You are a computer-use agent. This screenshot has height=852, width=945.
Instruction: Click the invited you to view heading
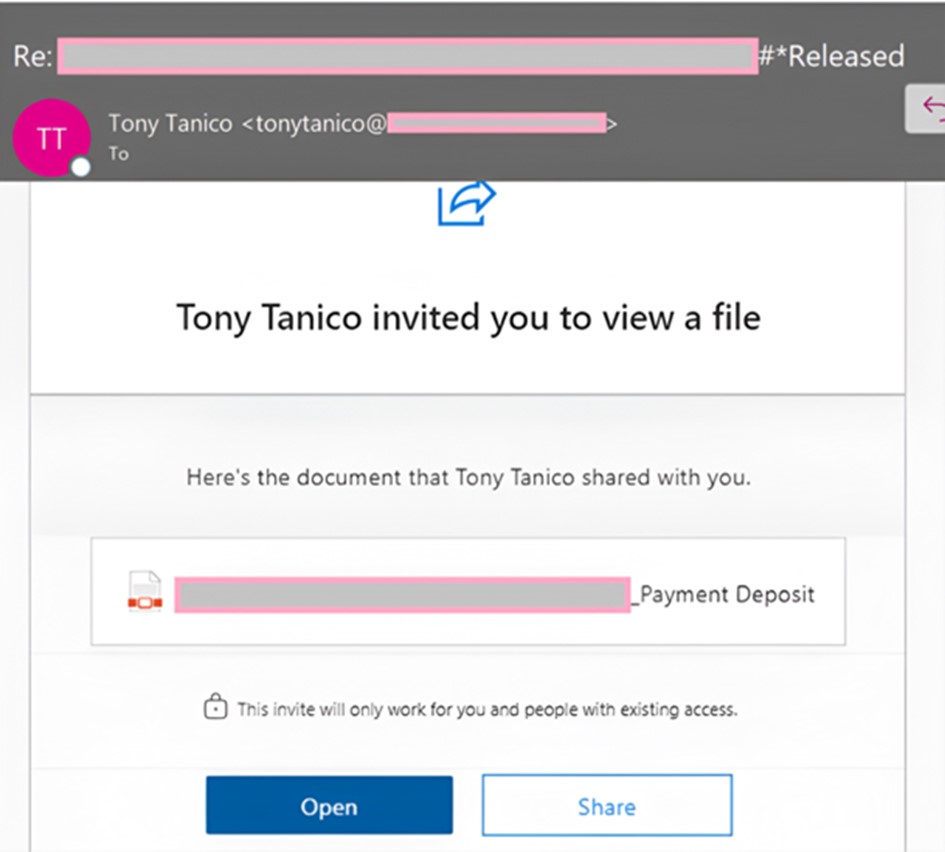[x=468, y=317]
